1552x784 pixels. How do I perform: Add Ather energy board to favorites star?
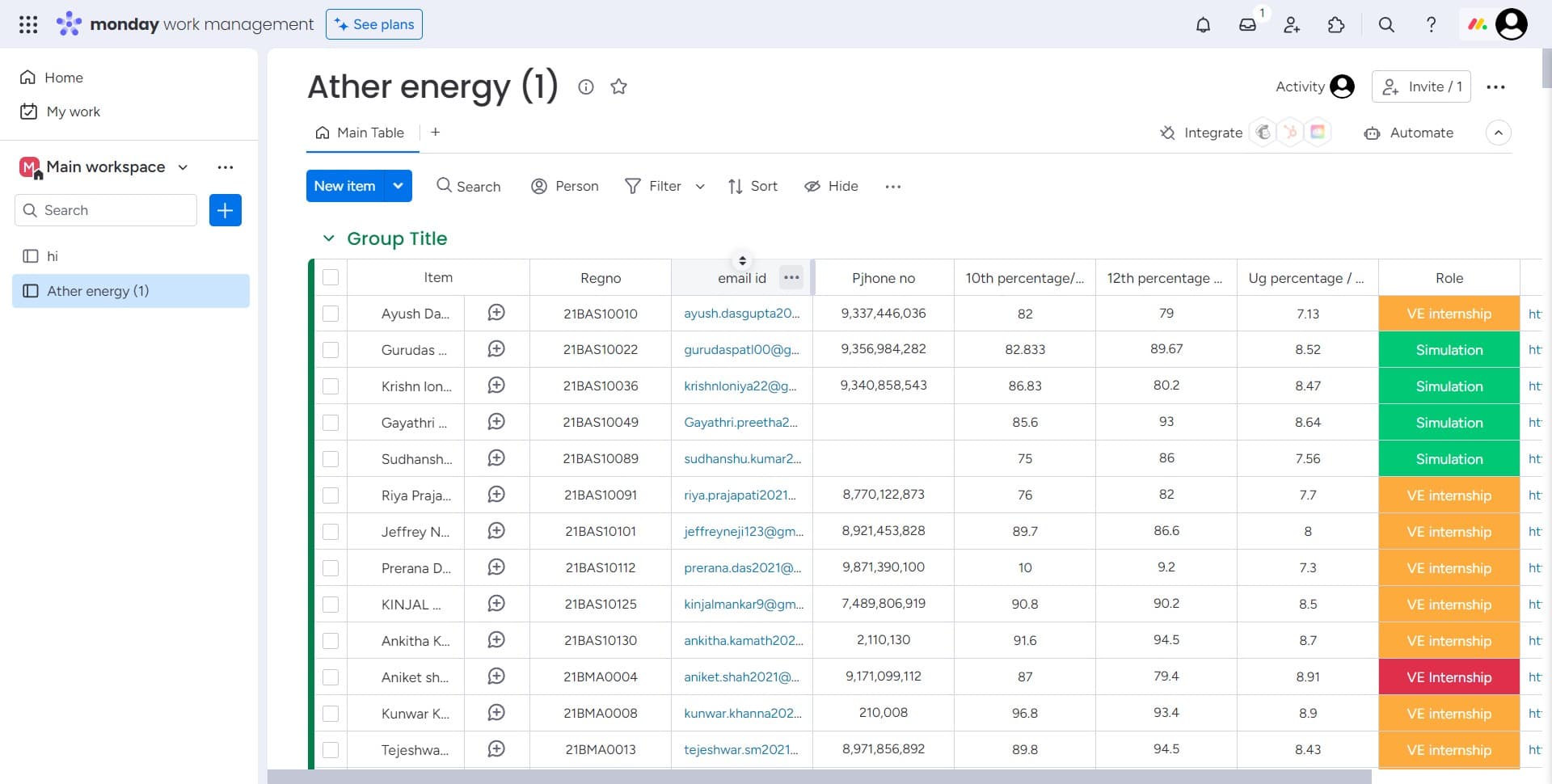click(618, 86)
